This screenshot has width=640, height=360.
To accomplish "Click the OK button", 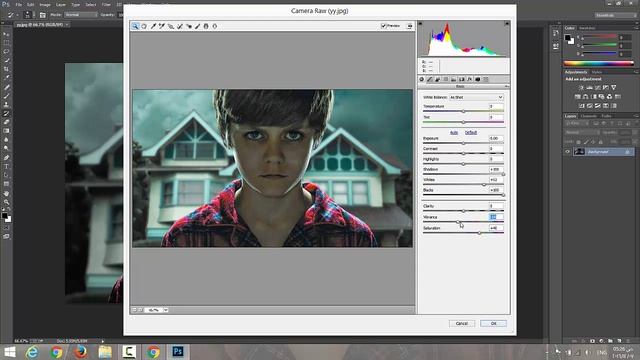I will tap(493, 323).
